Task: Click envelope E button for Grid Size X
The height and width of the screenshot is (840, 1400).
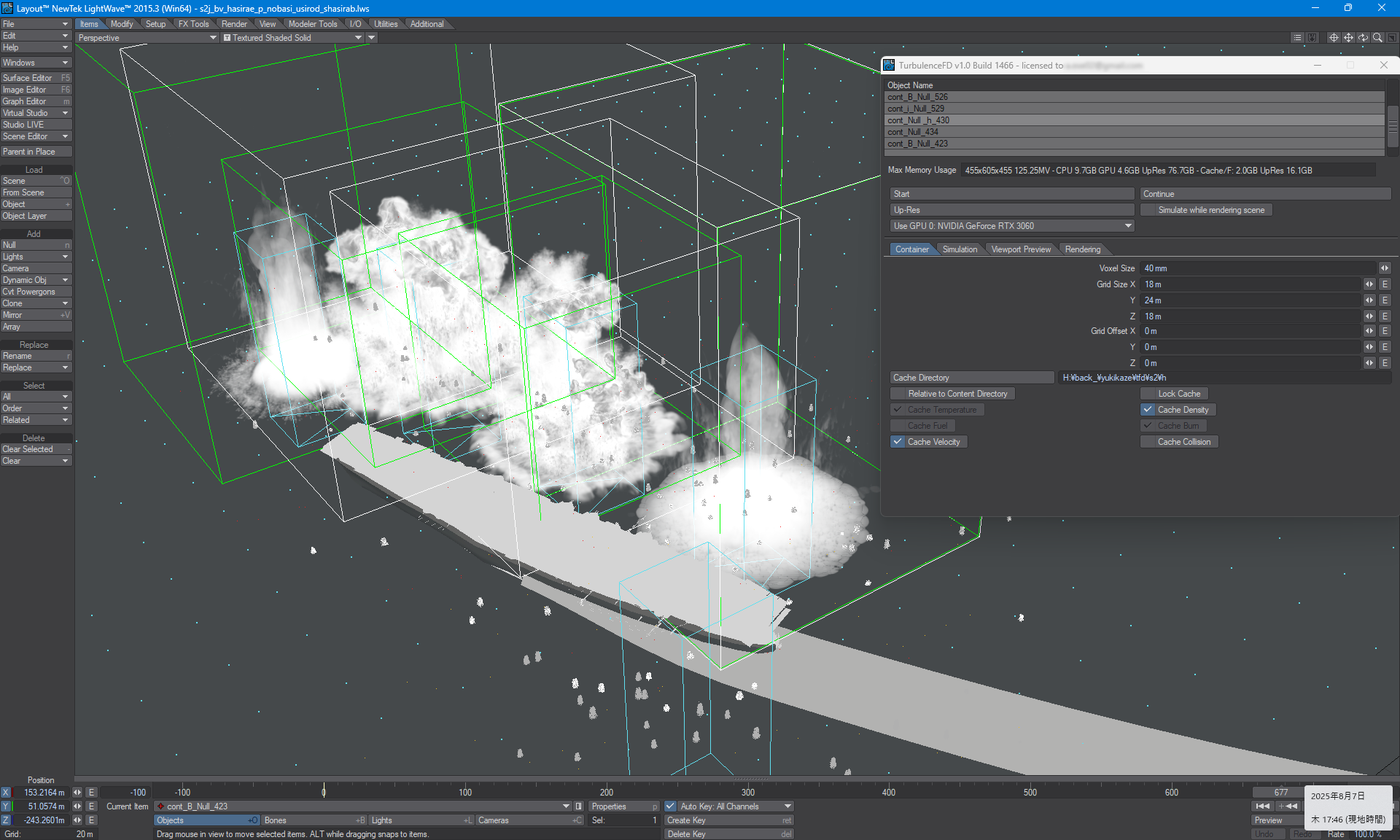Action: 1385,284
